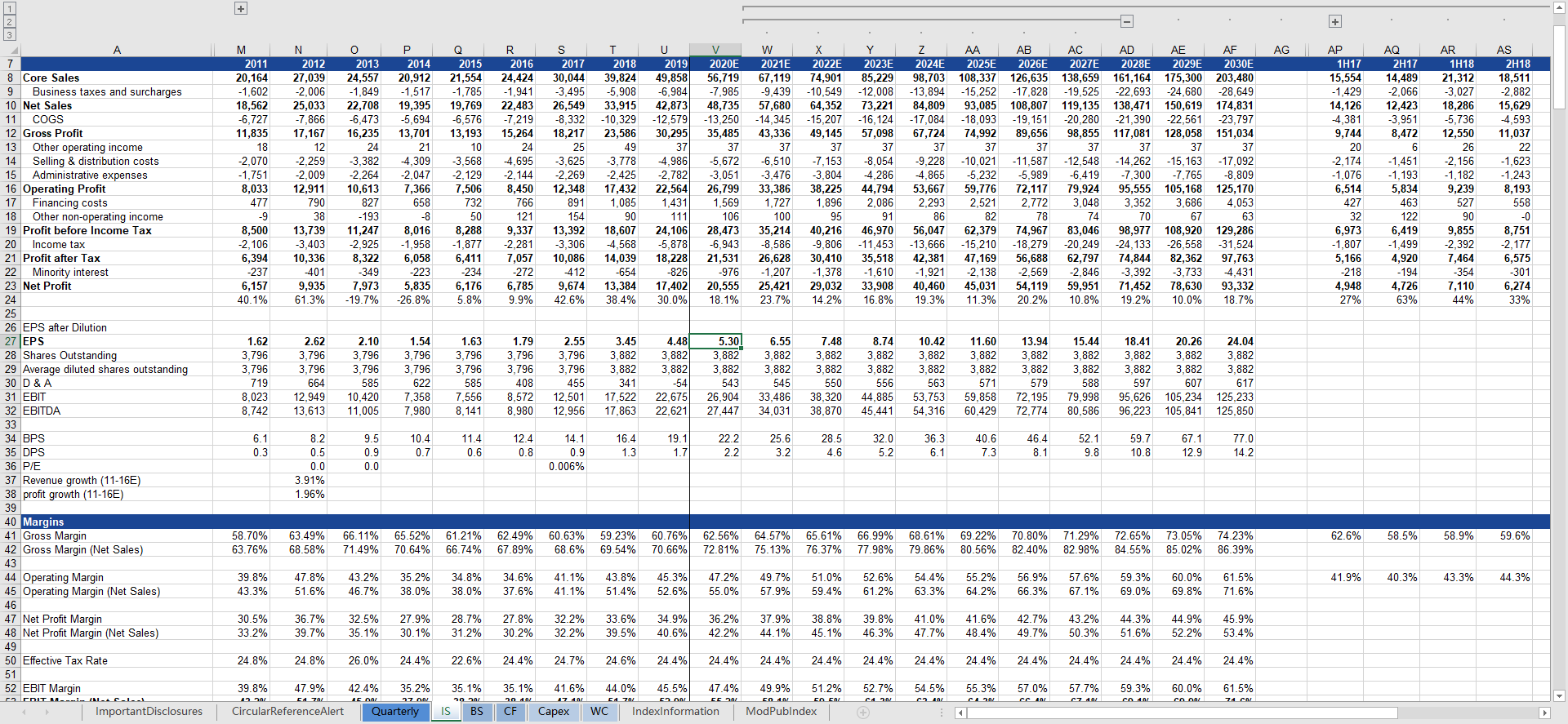Select 2019 Net Profit value 17,402
The width and height of the screenshot is (1568, 724).
pyautogui.click(x=671, y=286)
